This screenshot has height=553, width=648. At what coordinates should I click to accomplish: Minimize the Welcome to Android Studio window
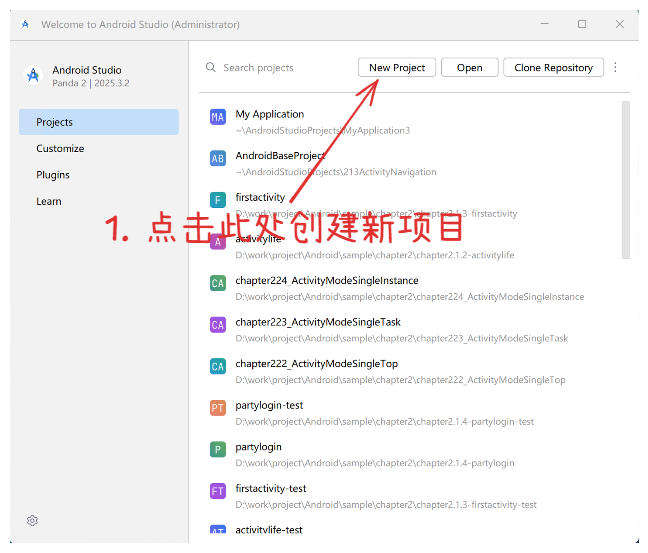(545, 24)
